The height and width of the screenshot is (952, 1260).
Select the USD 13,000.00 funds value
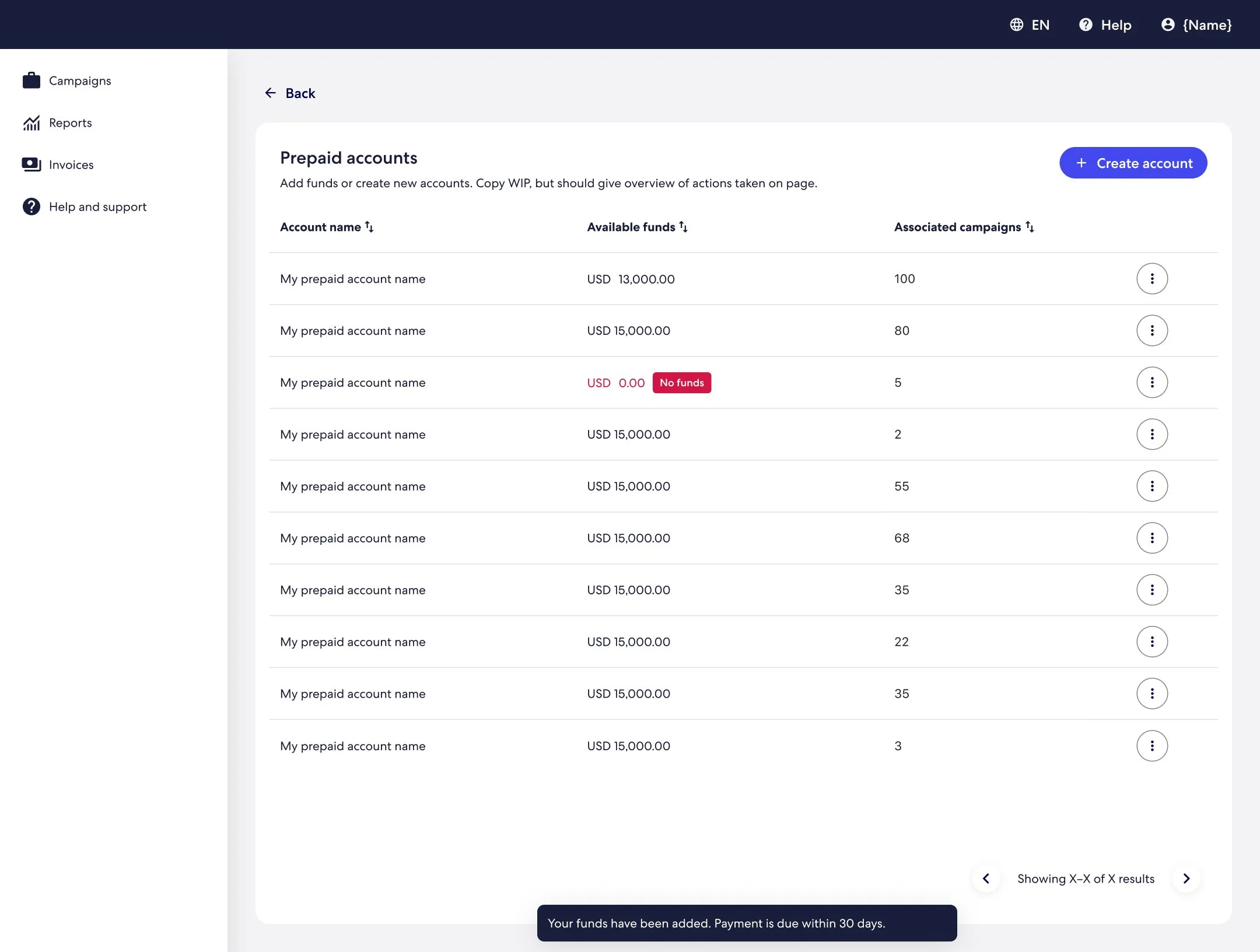631,279
